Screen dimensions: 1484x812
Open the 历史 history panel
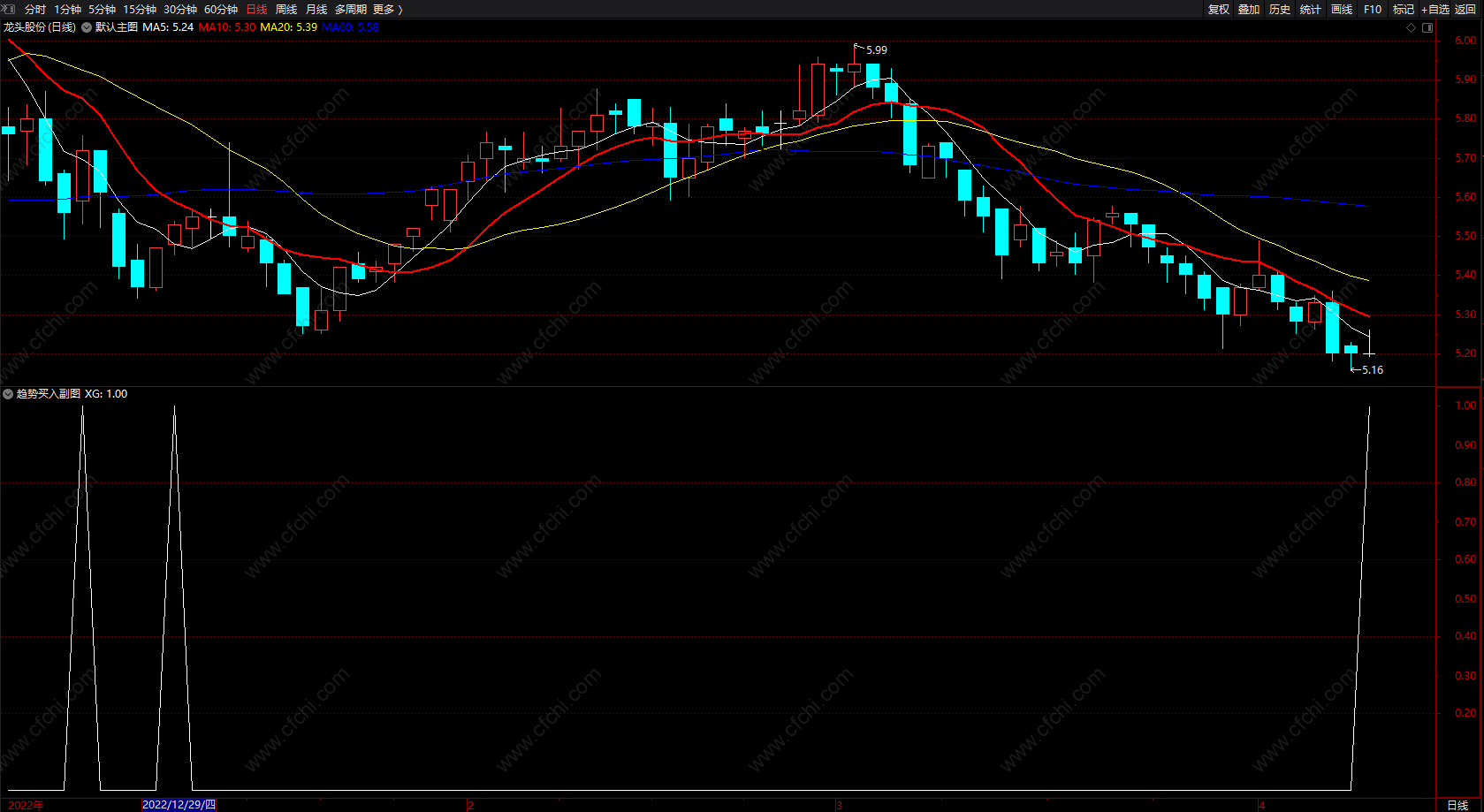(1280, 10)
